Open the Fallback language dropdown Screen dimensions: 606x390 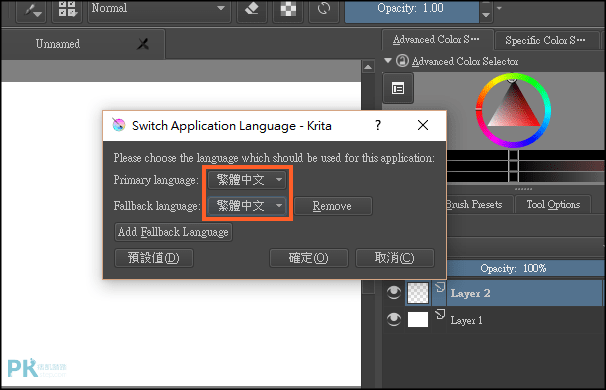pos(247,206)
